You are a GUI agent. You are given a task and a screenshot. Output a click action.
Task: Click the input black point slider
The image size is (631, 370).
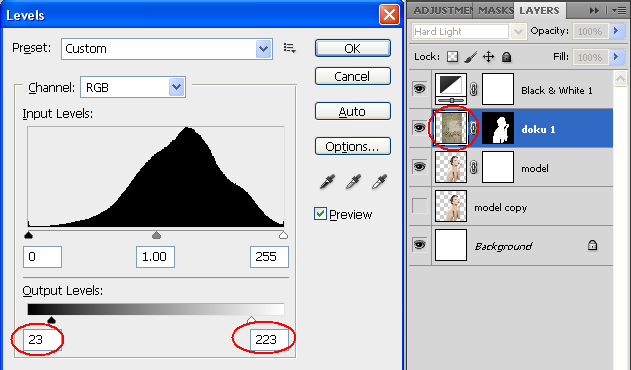[28, 235]
